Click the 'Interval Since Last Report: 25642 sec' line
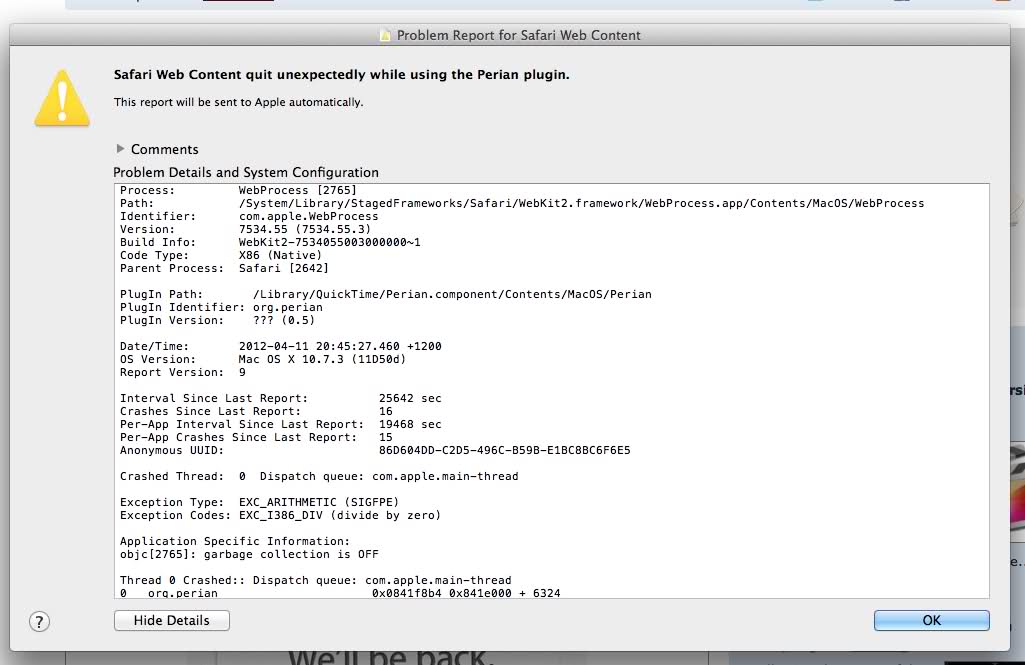The width and height of the screenshot is (1025, 665). 280,398
